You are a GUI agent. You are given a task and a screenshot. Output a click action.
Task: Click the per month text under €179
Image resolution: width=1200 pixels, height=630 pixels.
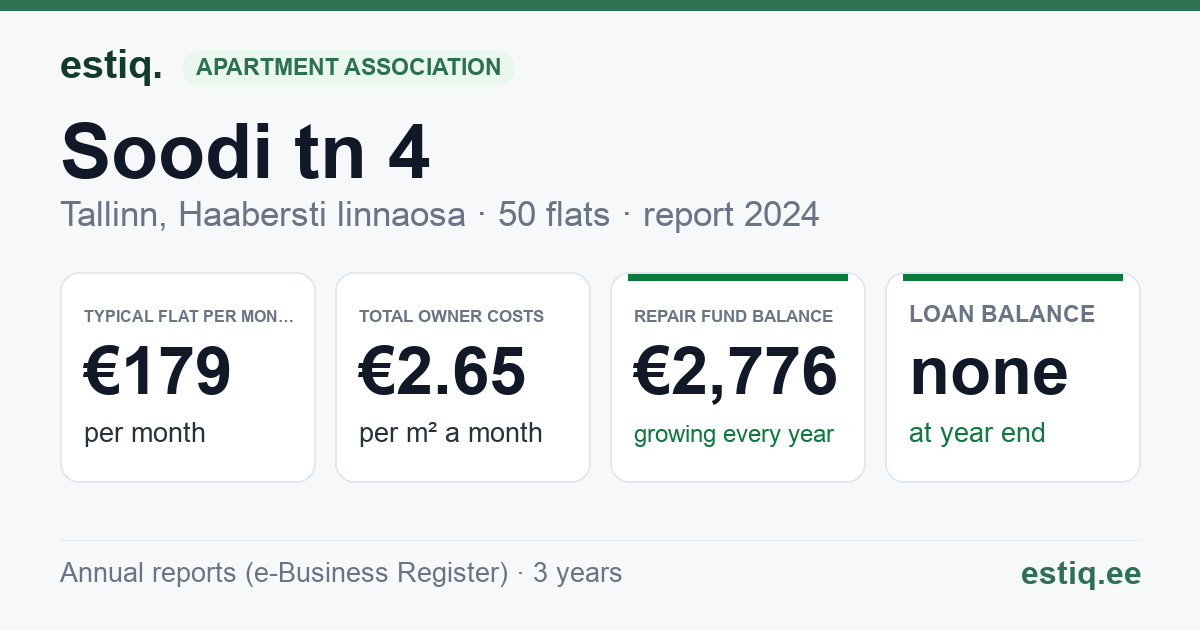click(x=145, y=434)
